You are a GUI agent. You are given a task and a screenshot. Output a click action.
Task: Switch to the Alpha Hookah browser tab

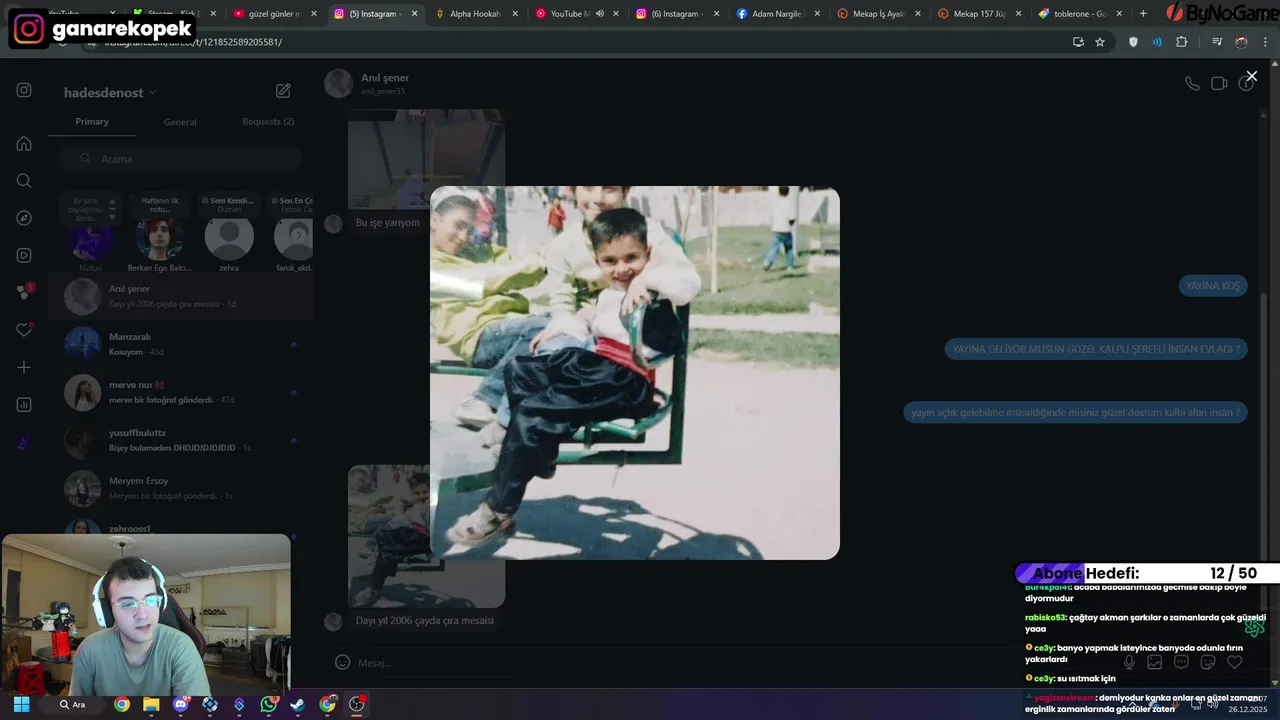[475, 14]
